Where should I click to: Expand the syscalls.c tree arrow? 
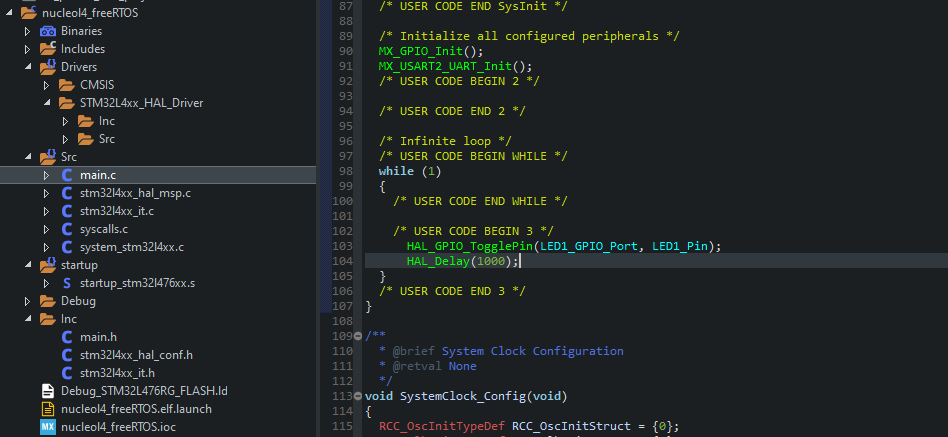tap(46, 229)
